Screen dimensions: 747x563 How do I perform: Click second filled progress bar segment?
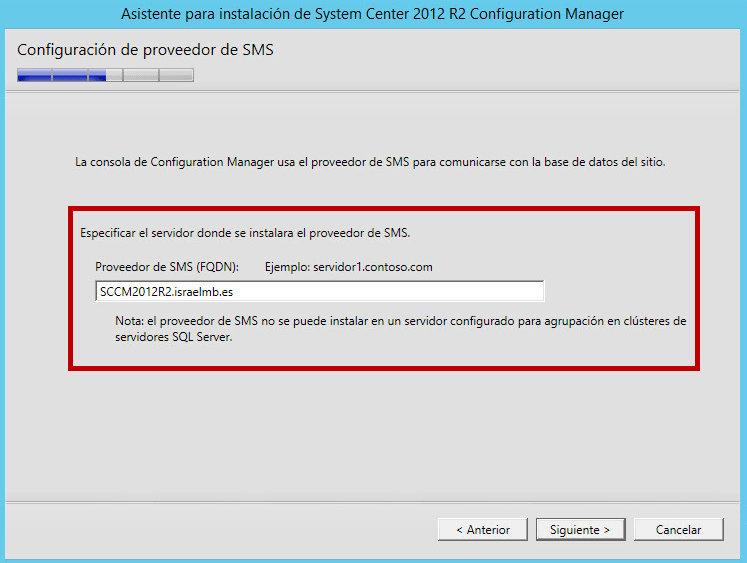pyautogui.click(x=70, y=75)
